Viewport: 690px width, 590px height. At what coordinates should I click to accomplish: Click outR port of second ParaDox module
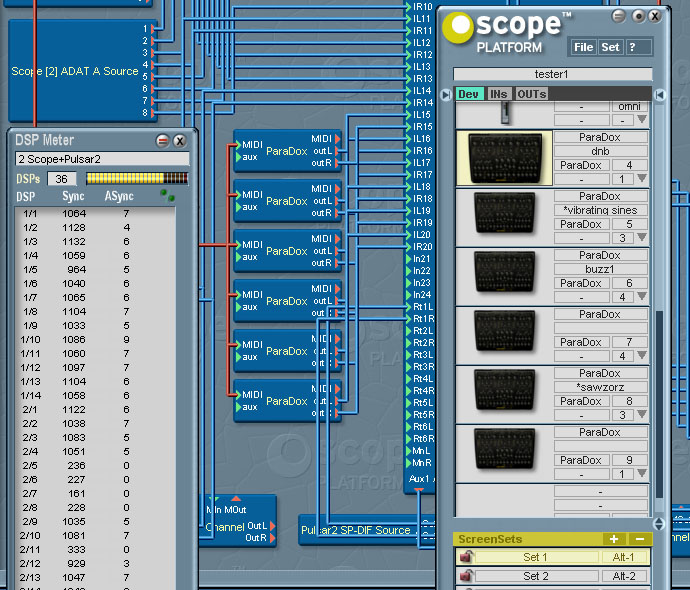[x=338, y=213]
